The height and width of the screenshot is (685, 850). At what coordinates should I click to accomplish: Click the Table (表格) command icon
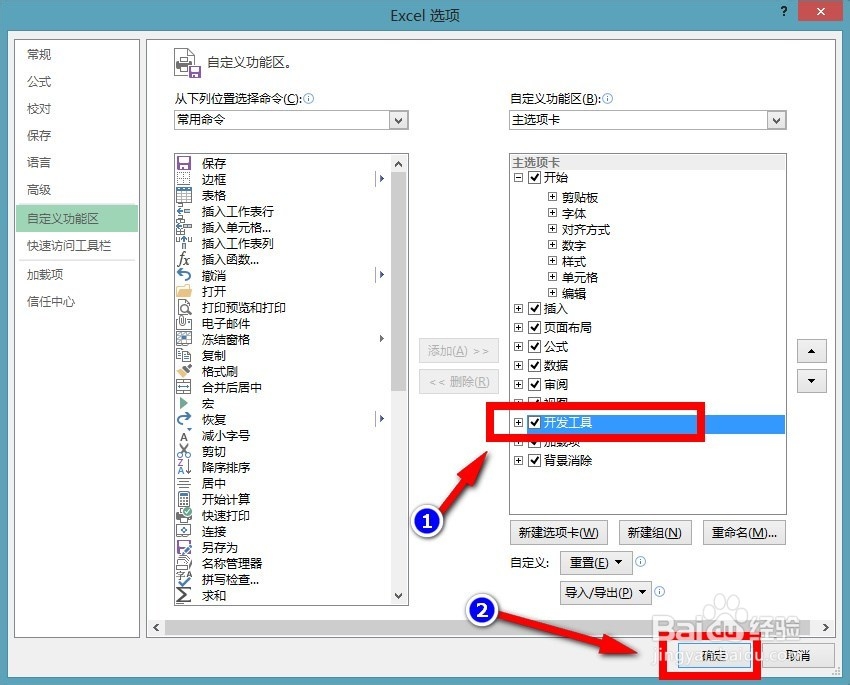[184, 195]
